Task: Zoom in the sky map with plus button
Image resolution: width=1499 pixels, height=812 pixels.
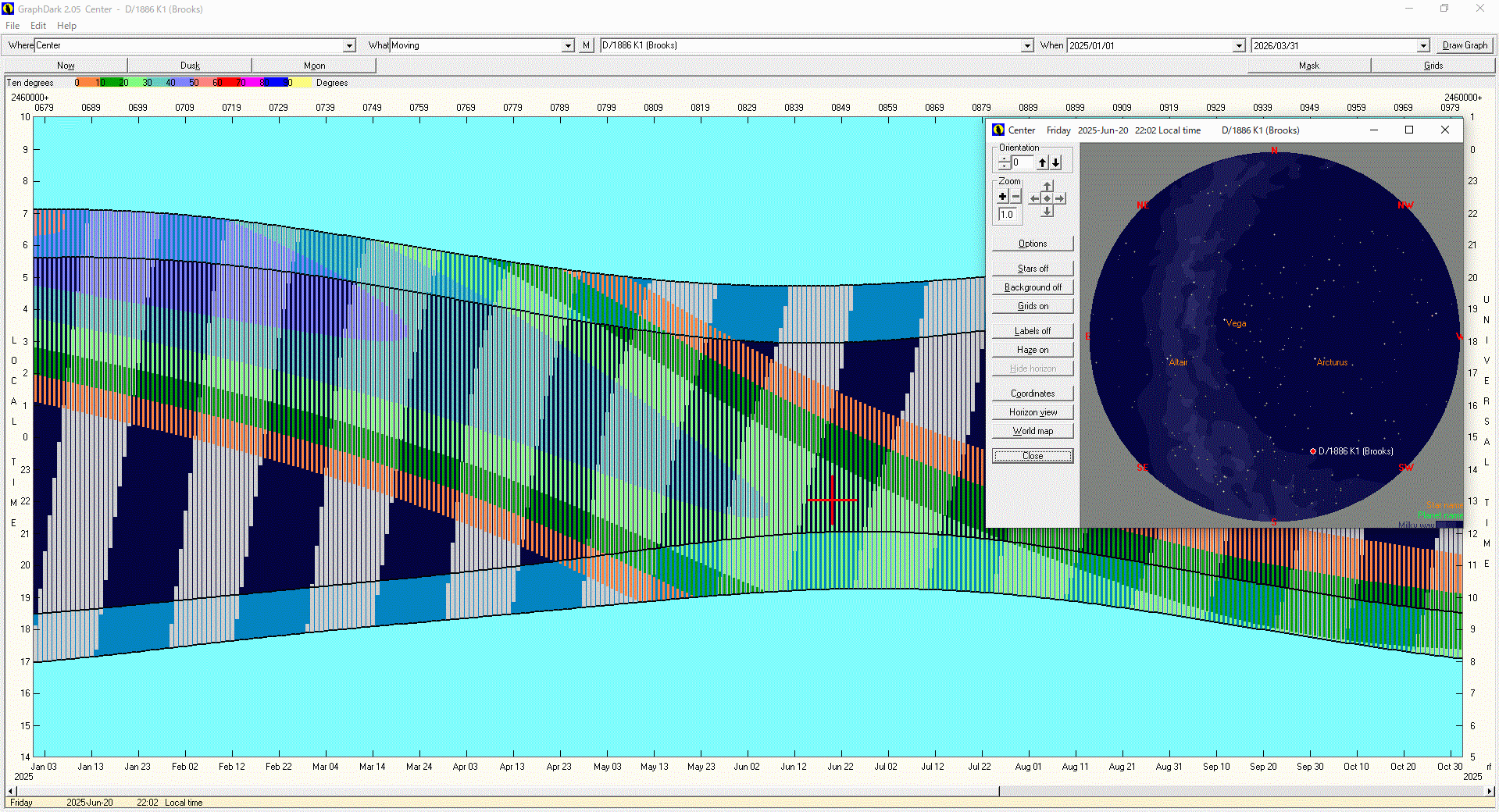Action: (1002, 197)
